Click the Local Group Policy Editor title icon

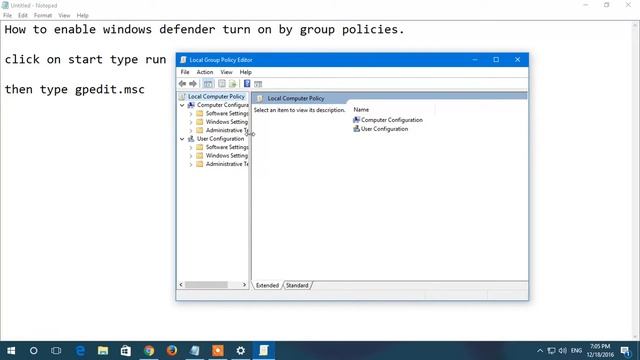tap(183, 60)
